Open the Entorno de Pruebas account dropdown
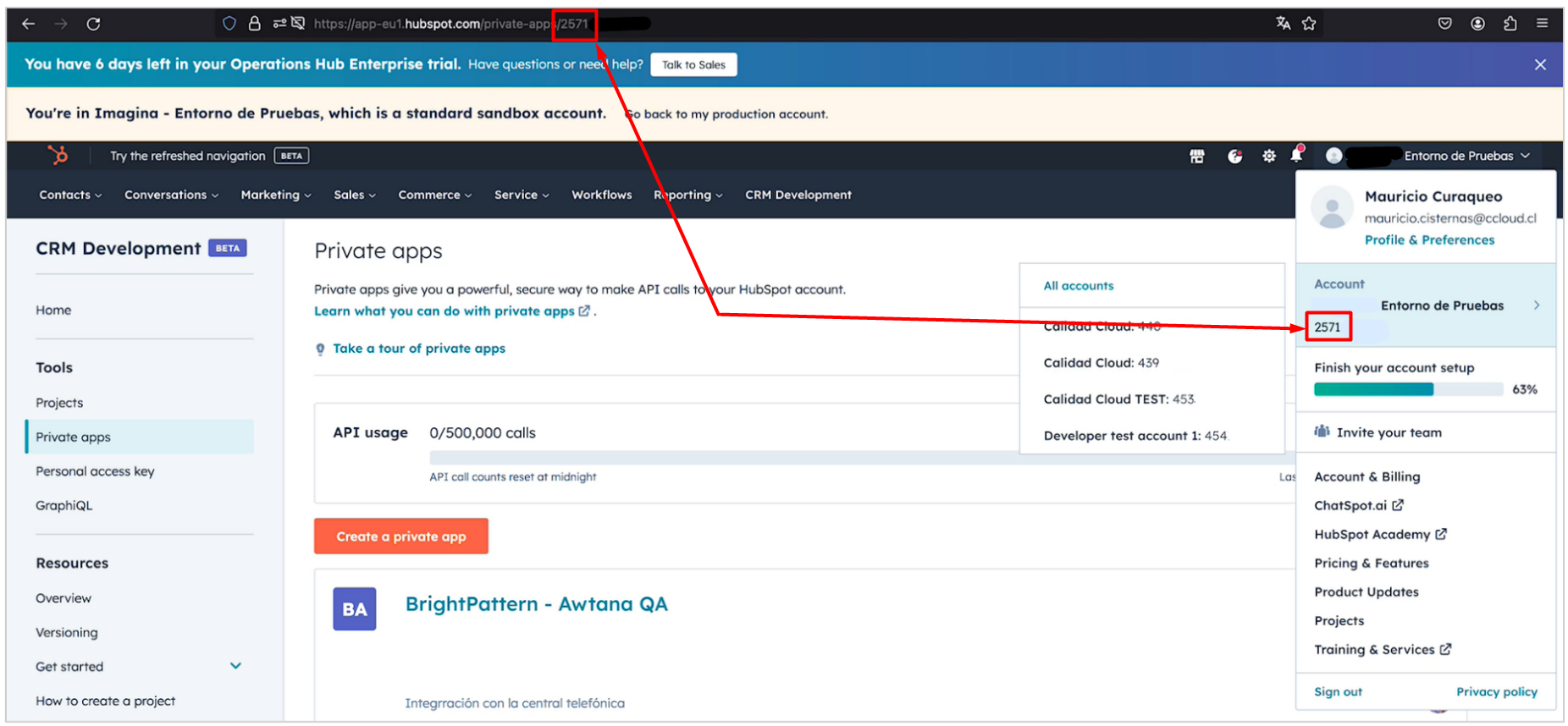 (x=1466, y=156)
